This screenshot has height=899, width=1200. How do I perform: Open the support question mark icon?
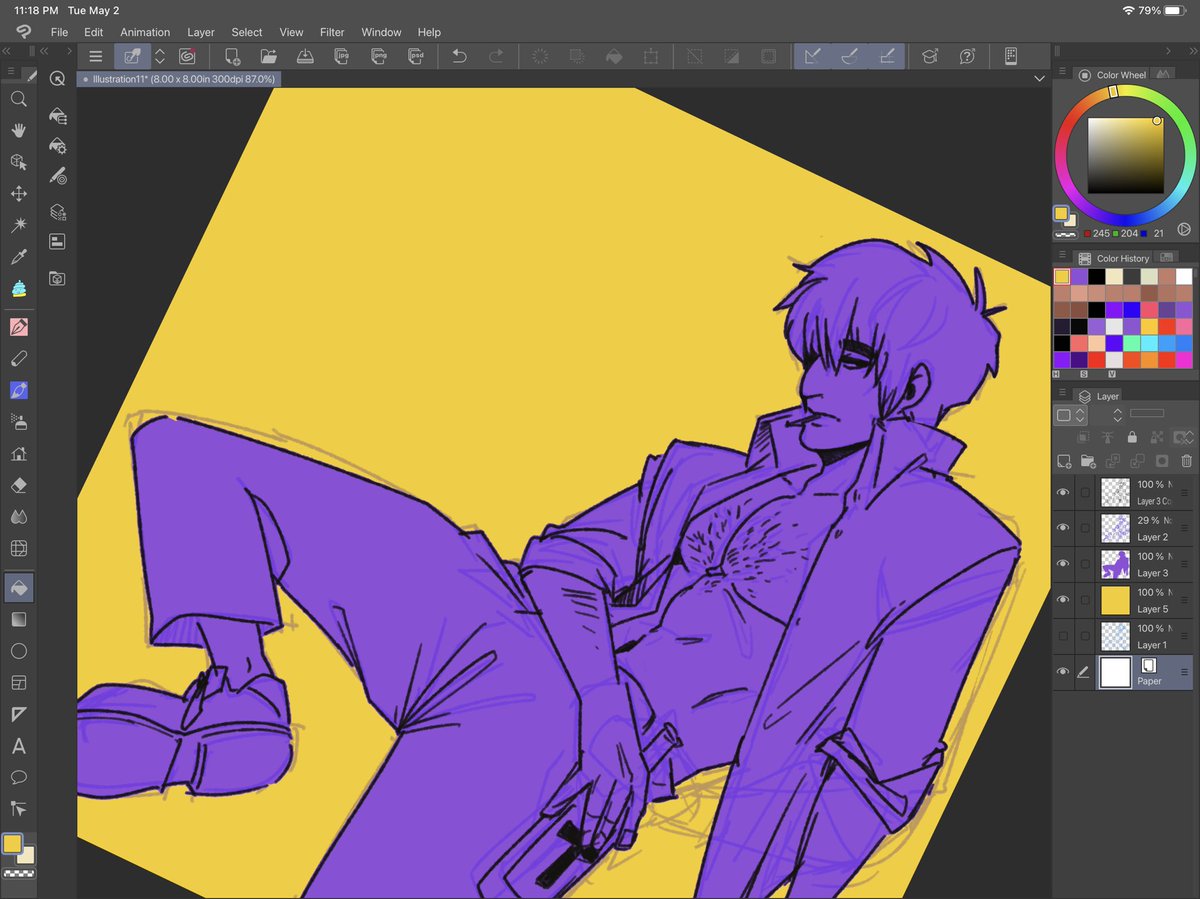[x=967, y=57]
